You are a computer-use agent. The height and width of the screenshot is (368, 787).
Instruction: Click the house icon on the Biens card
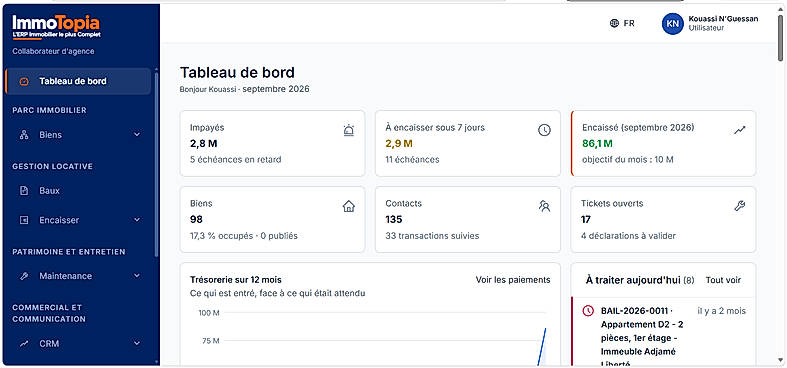(x=349, y=206)
